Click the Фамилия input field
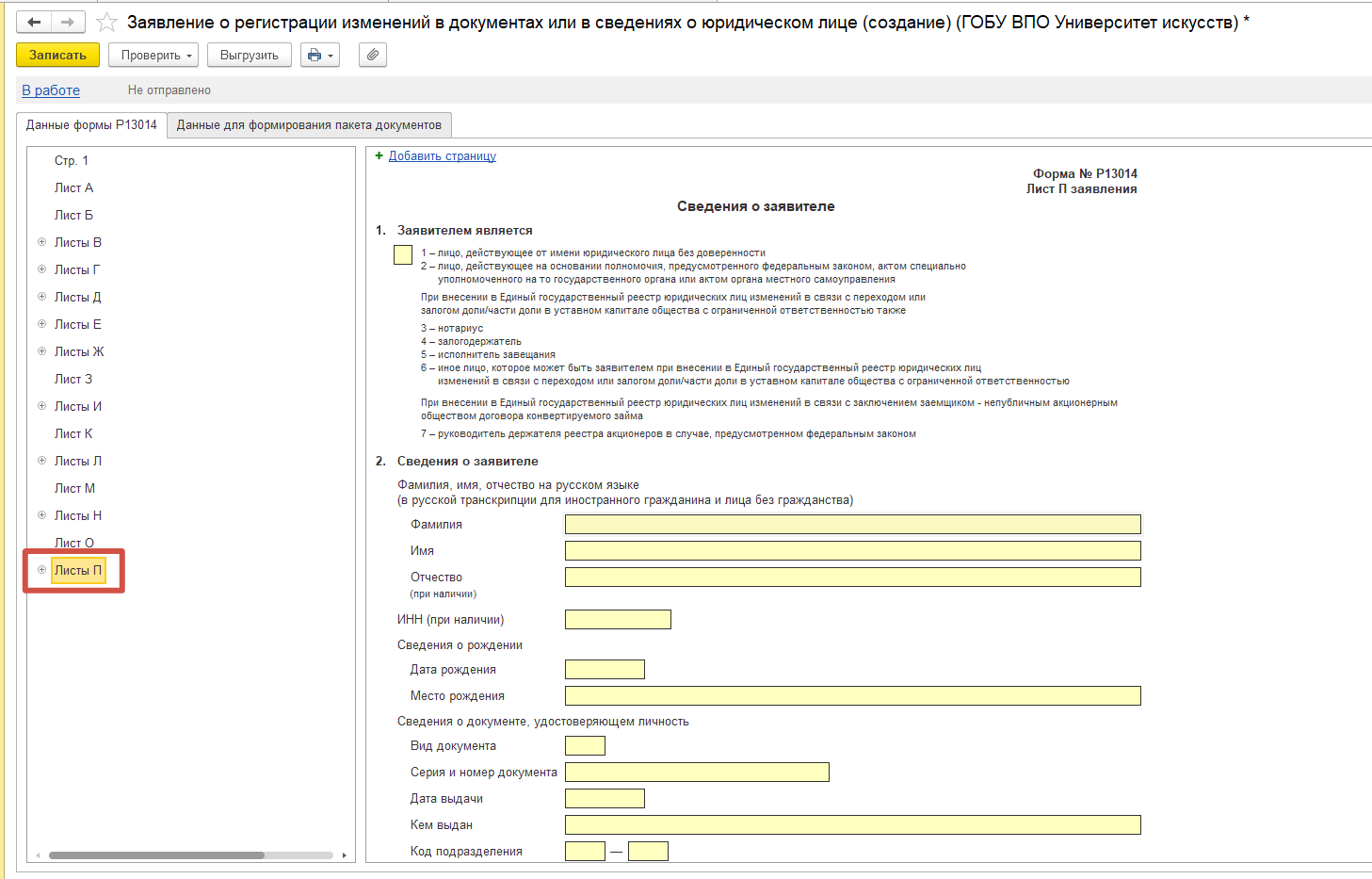Viewport: 1372px width, 879px height. tap(853, 525)
